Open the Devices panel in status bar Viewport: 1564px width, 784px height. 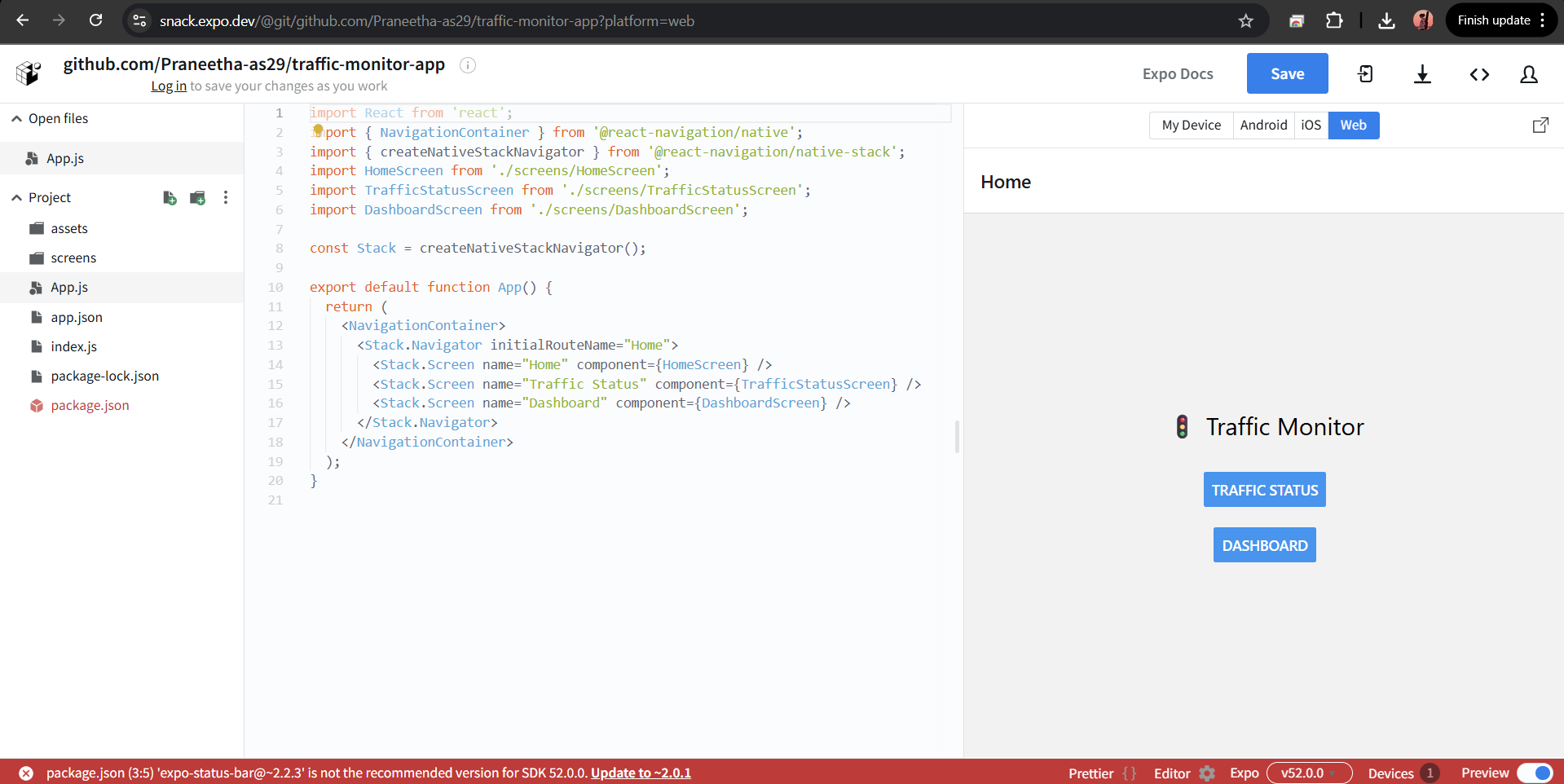pos(1403,773)
